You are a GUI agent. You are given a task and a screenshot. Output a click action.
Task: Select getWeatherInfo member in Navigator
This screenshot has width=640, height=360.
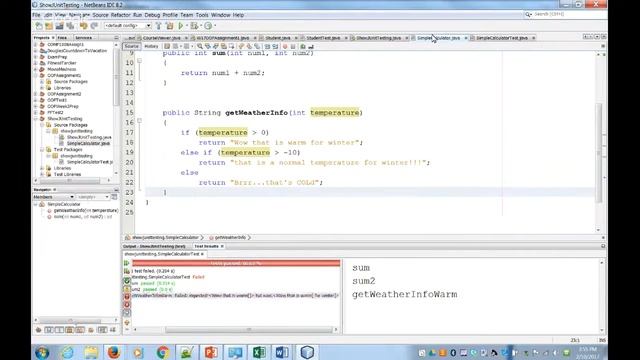pos(86,211)
